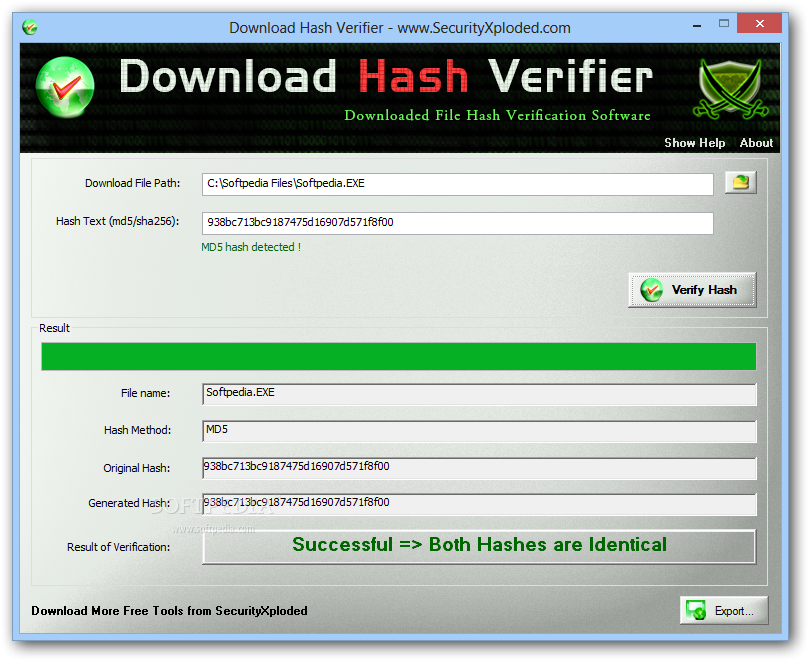Screen dimensions: 809x661
Task: Click the Hash Method label
Action: coord(137,430)
